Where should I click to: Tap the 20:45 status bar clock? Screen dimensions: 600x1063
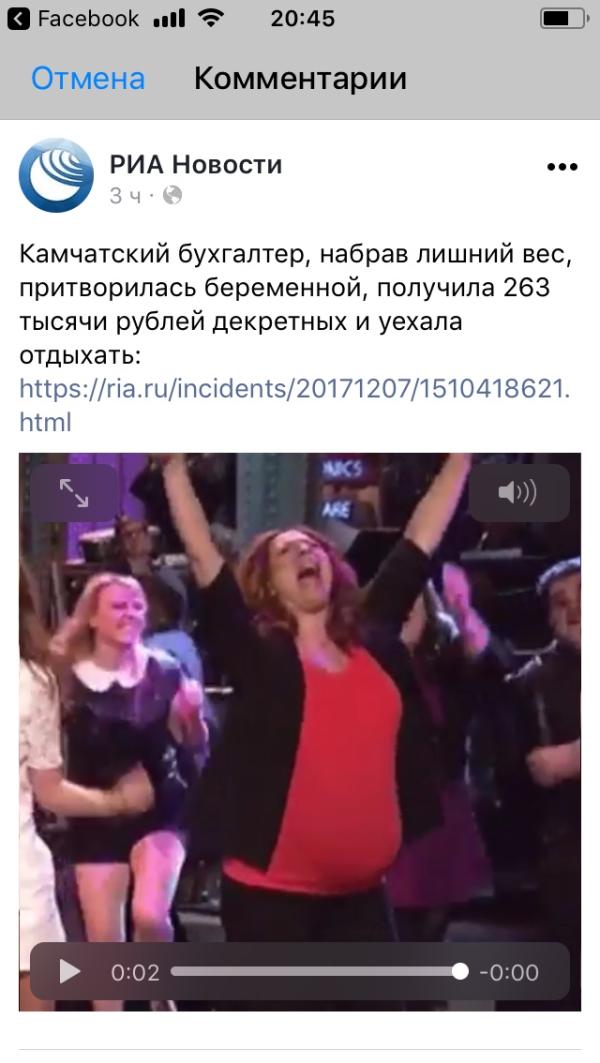coord(302,18)
